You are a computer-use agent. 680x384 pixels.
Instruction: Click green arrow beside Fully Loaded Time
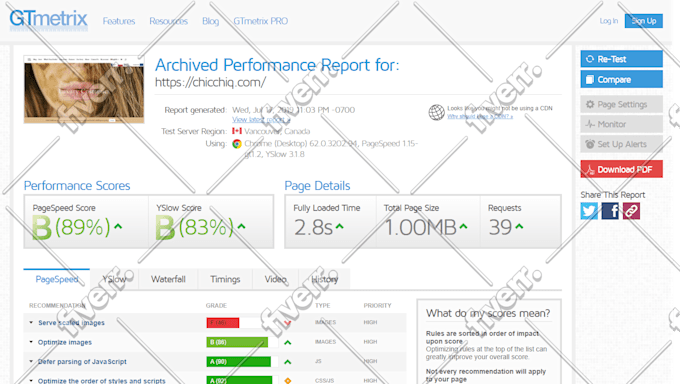[x=340, y=226]
